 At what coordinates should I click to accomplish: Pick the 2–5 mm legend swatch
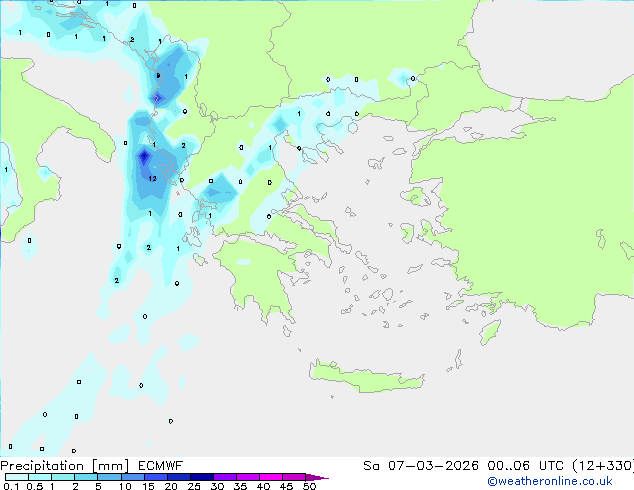point(86,477)
